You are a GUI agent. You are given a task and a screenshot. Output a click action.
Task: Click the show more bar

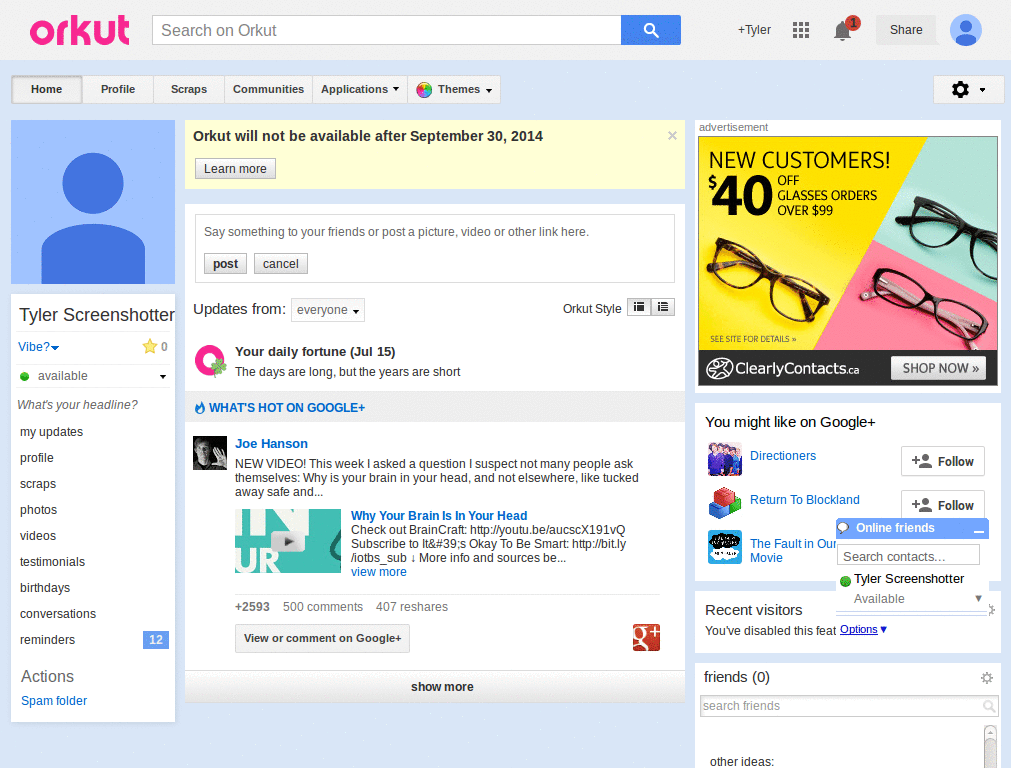click(435, 686)
